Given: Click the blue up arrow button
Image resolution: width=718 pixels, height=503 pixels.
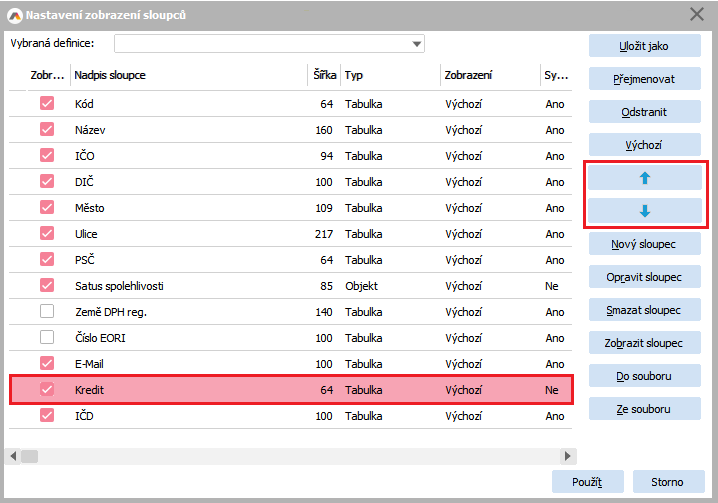Looking at the screenshot, I should coord(644,178).
